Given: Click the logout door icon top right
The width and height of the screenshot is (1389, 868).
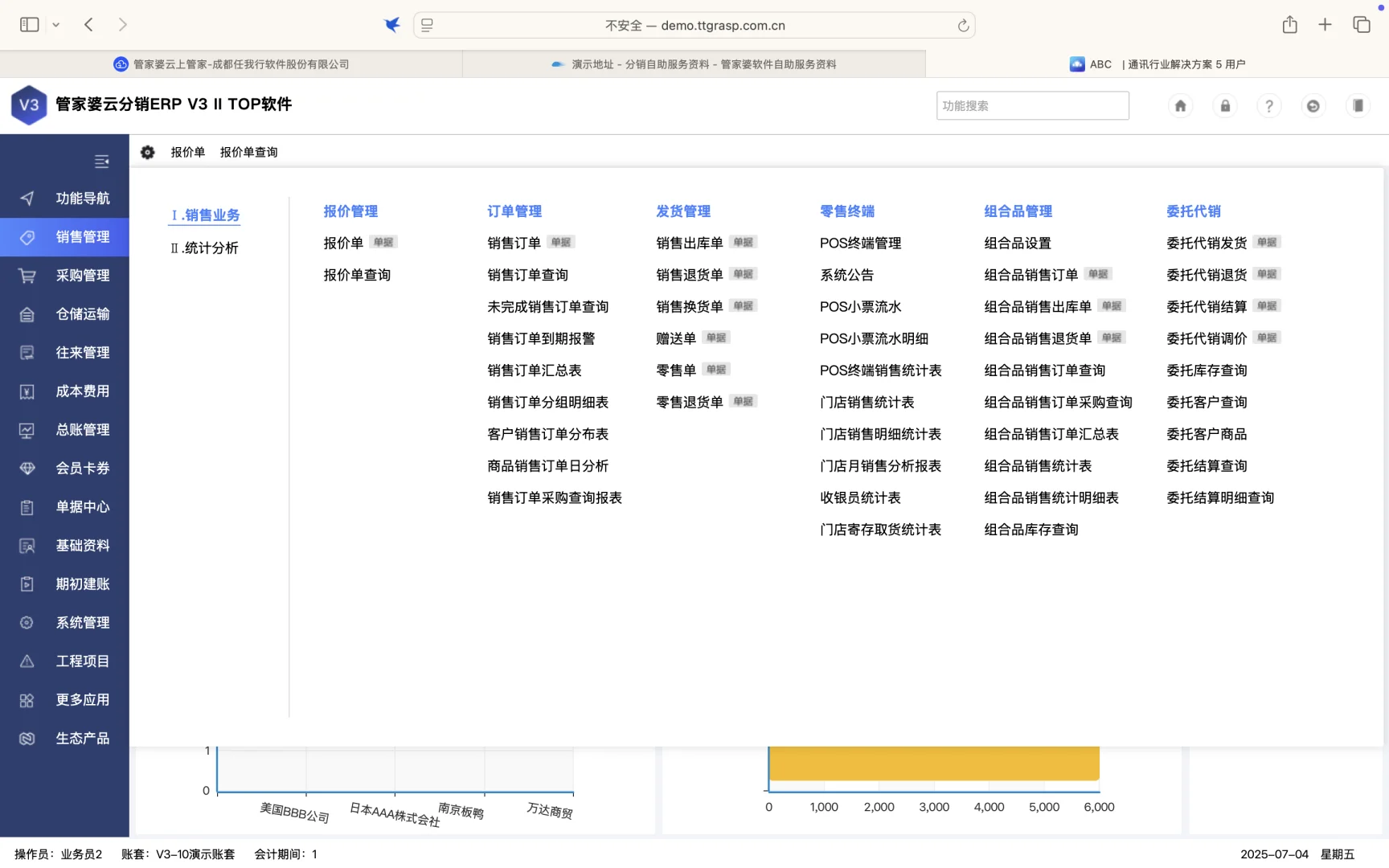Looking at the screenshot, I should (x=1313, y=105).
